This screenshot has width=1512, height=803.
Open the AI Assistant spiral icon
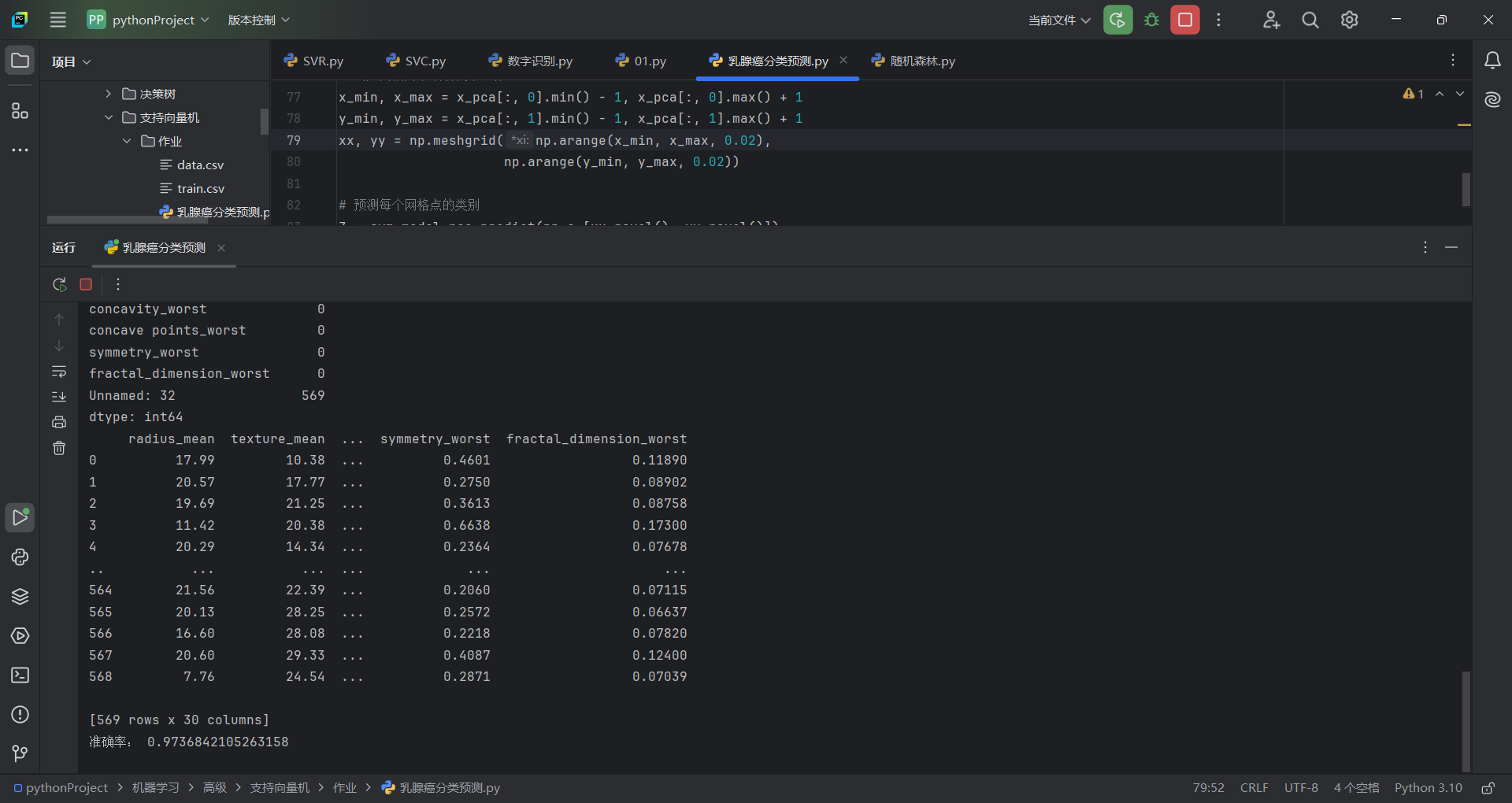point(1492,100)
